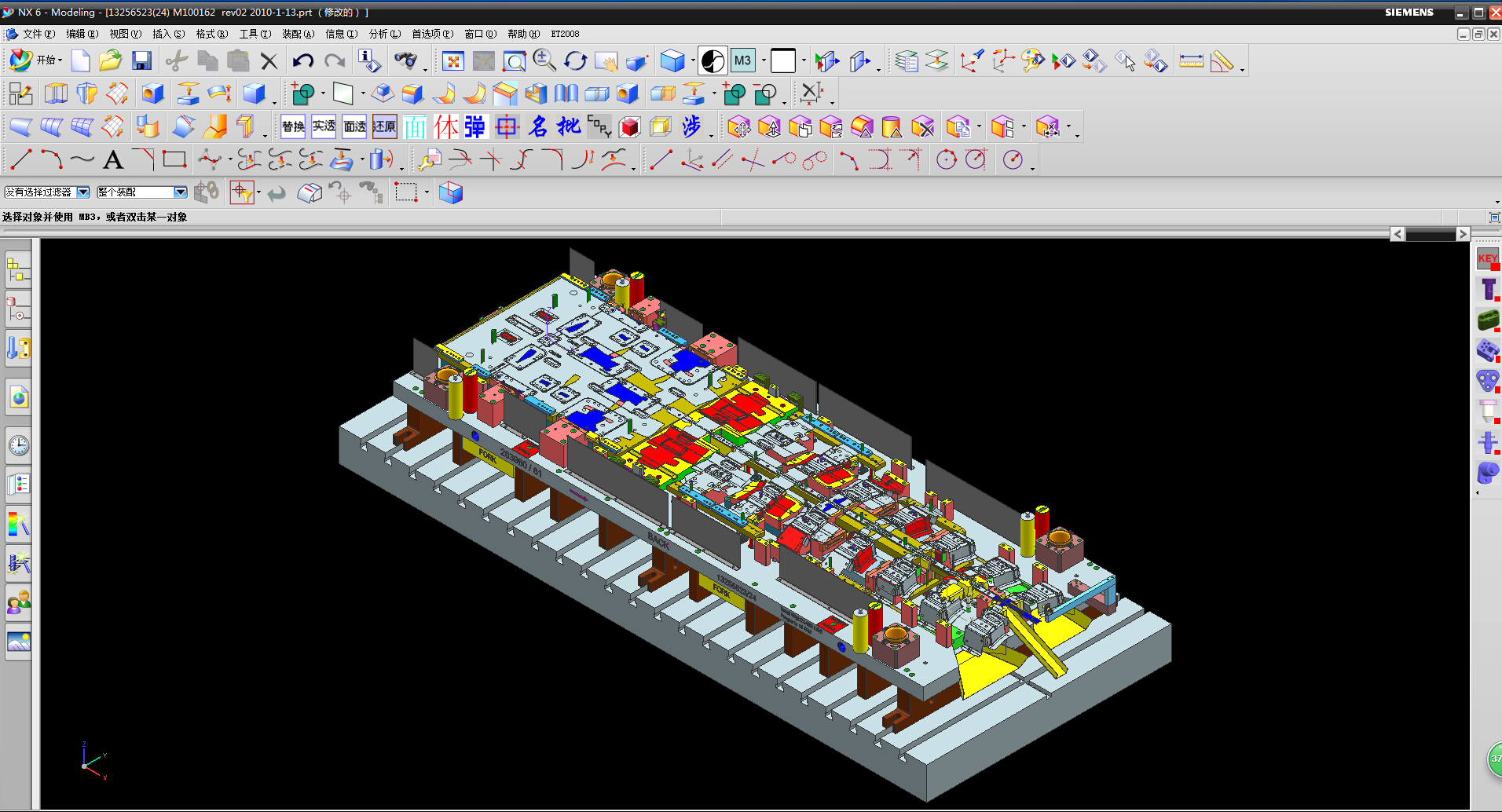This screenshot has width=1502, height=812.
Task: Click the WCS orient axes icon
Action: 972,60
